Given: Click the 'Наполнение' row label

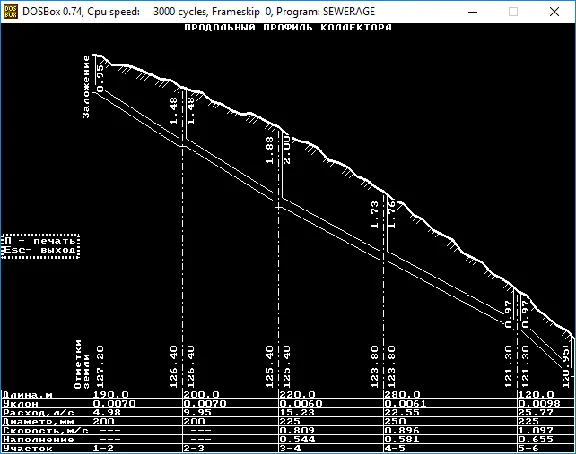Looking at the screenshot, I should point(39,439).
